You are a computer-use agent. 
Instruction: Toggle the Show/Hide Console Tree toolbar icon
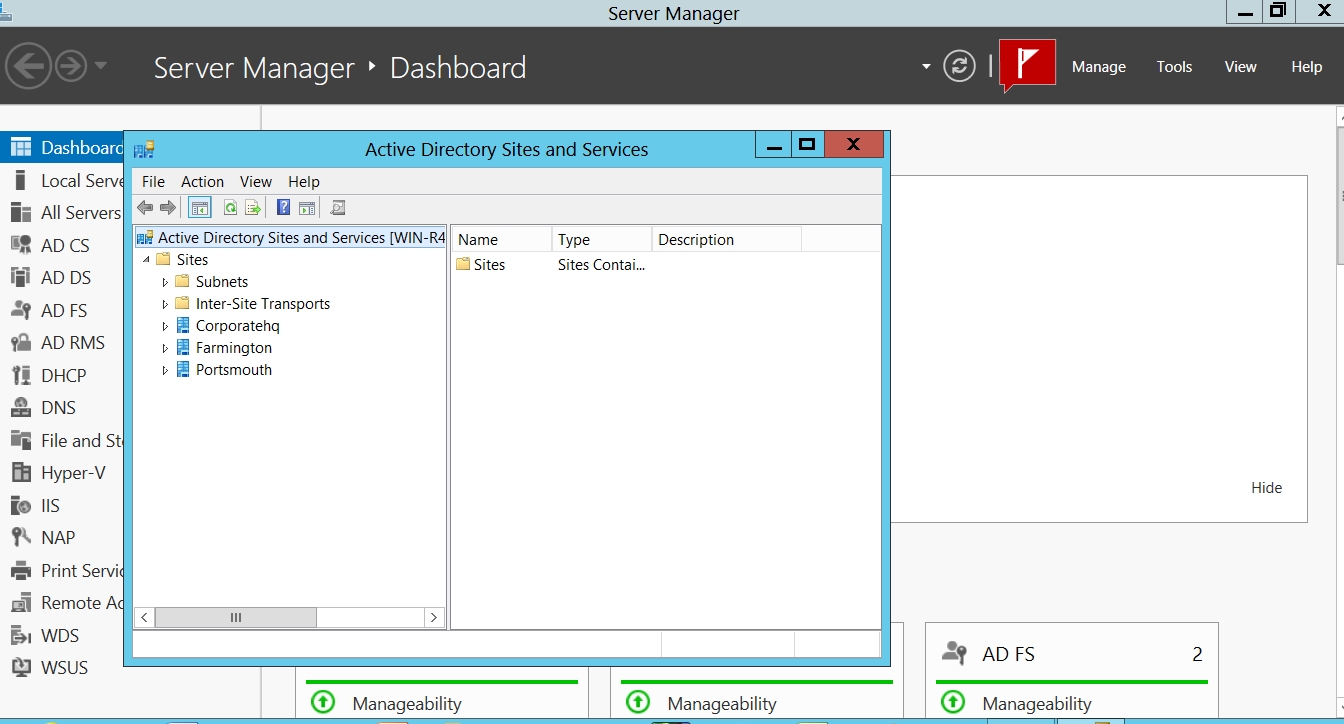[200, 208]
